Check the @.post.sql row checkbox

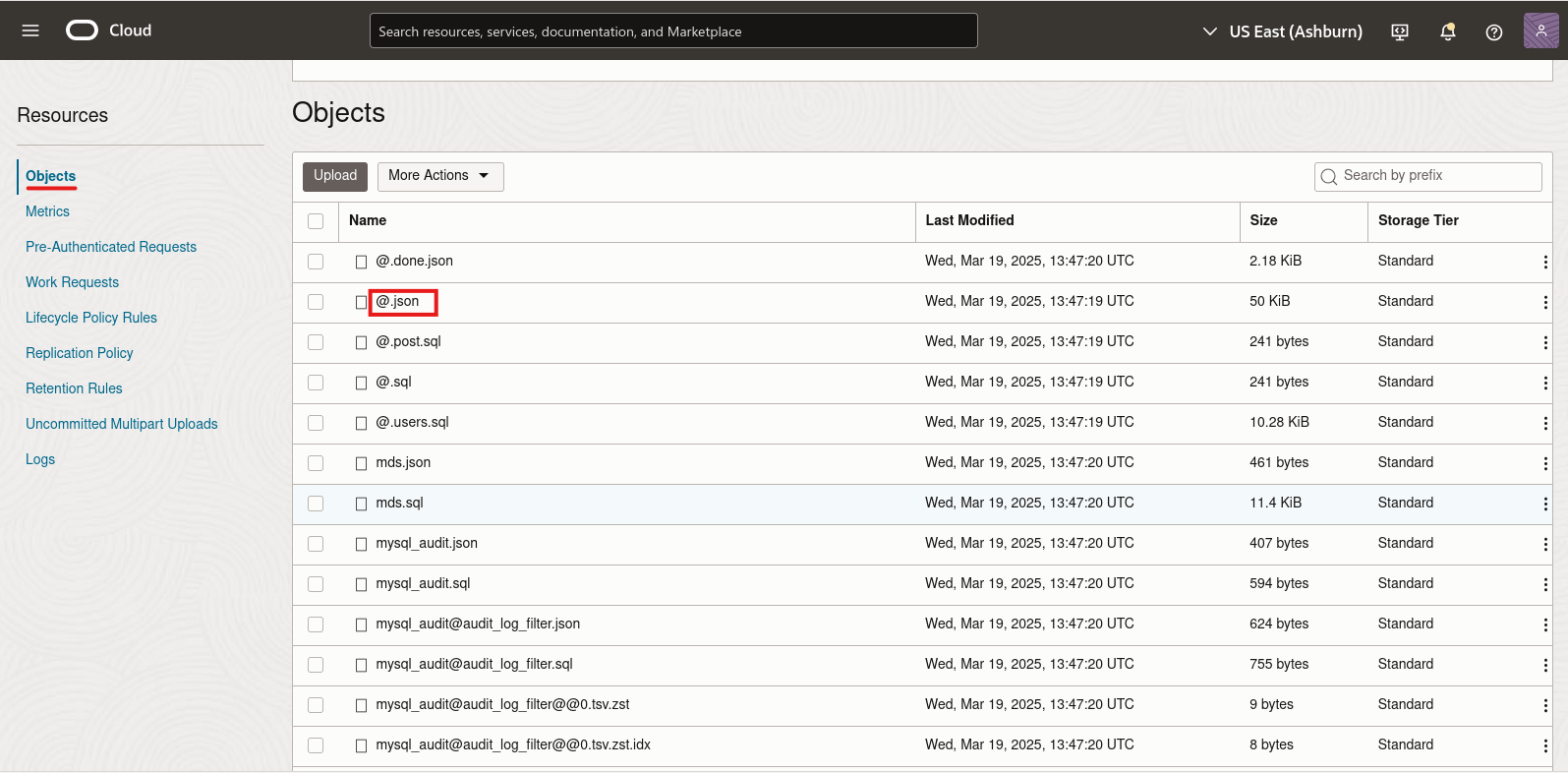(x=316, y=342)
